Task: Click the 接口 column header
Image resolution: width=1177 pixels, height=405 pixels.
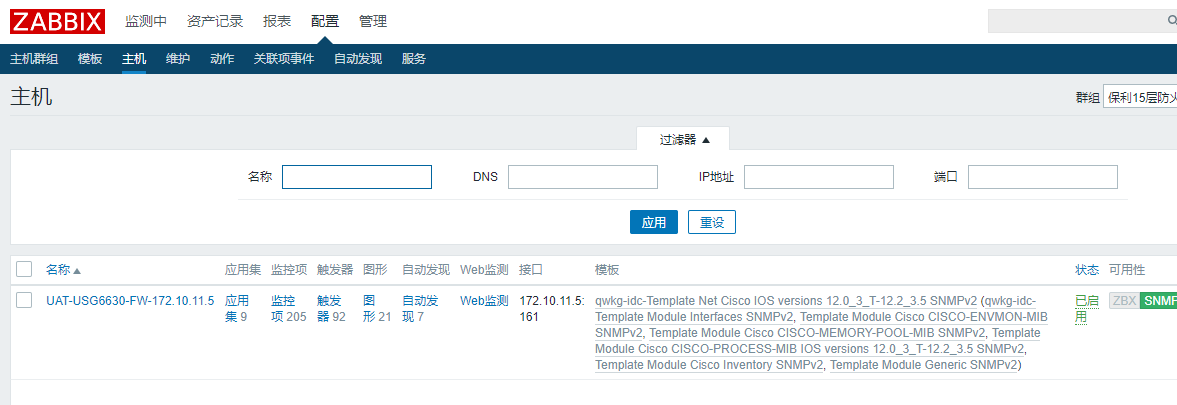Action: 531,270
